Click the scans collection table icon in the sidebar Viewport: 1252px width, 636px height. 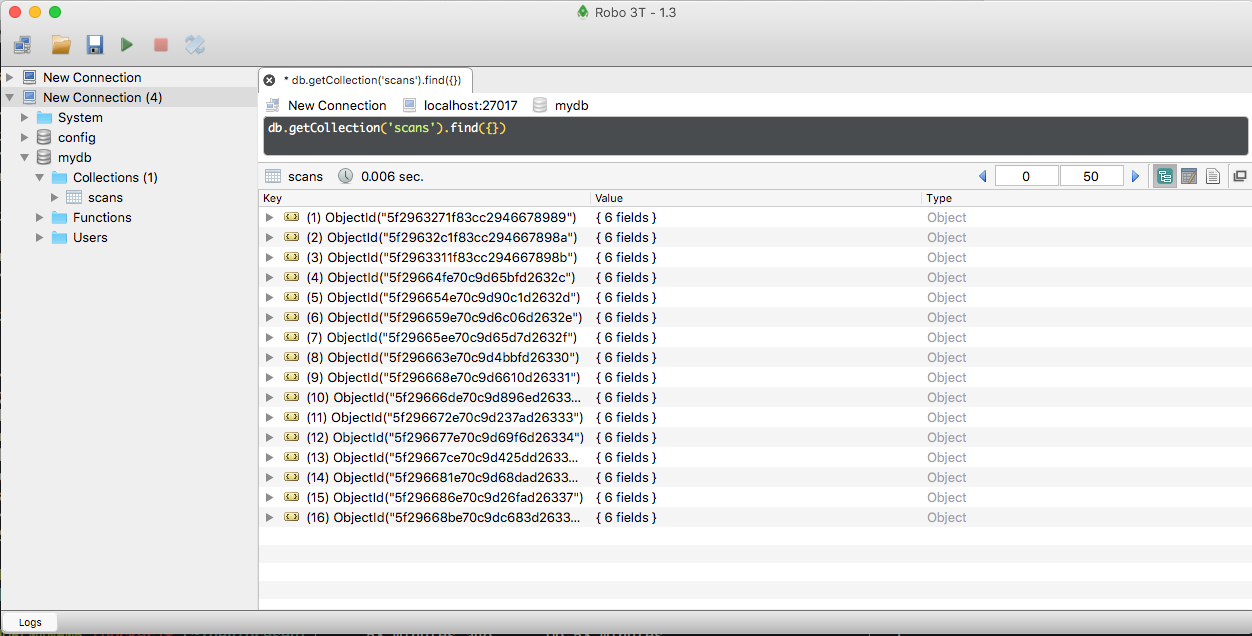[x=74, y=197]
